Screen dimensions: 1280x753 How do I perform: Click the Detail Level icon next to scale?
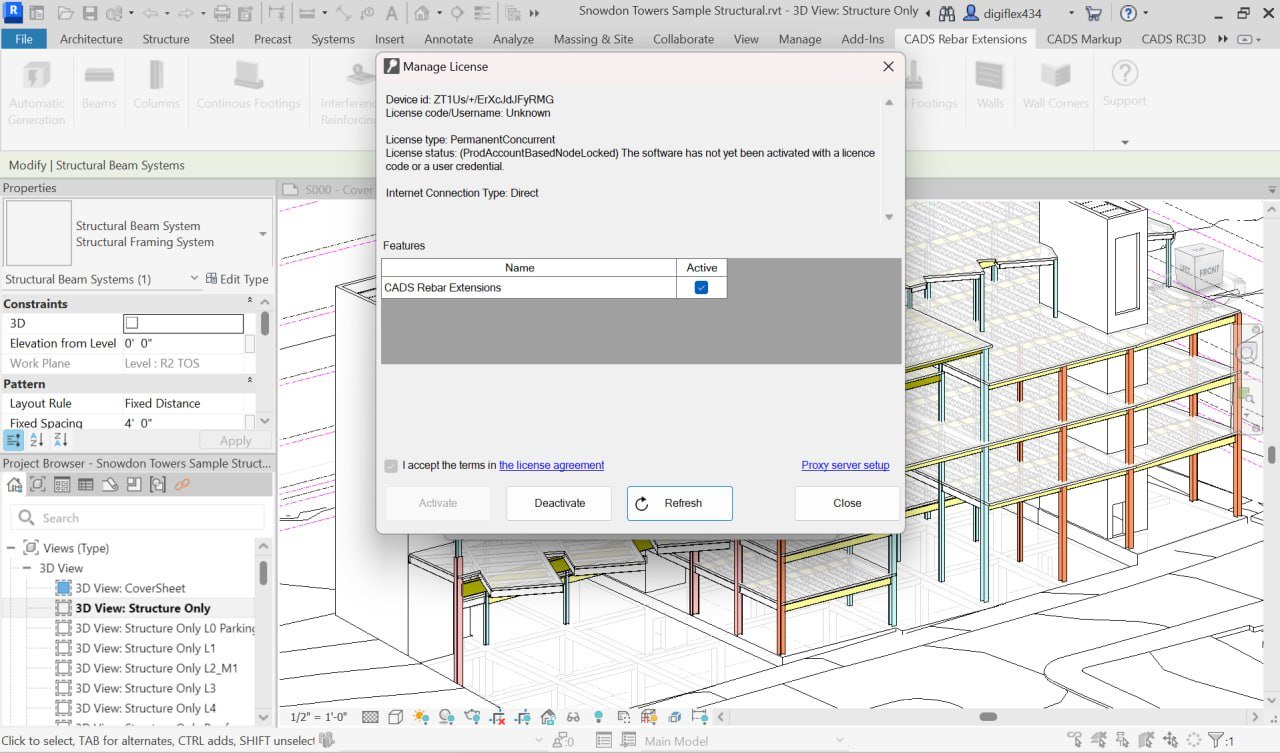pyautogui.click(x=370, y=717)
